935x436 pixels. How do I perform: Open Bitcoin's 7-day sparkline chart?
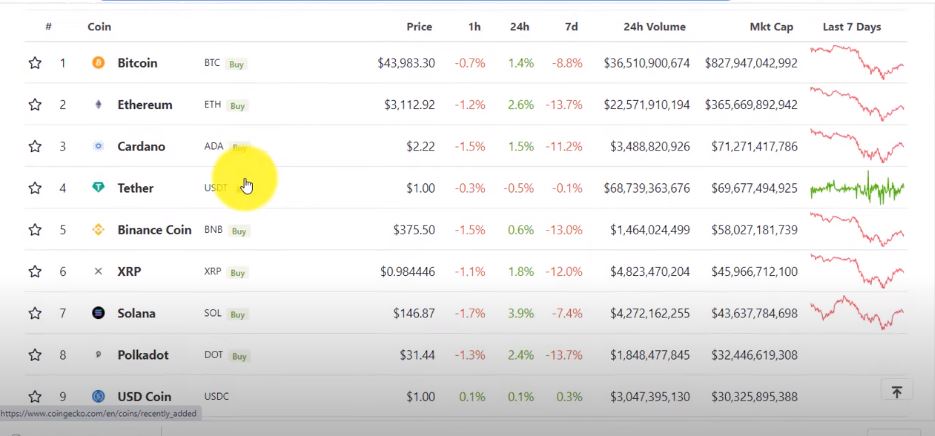tap(857, 62)
